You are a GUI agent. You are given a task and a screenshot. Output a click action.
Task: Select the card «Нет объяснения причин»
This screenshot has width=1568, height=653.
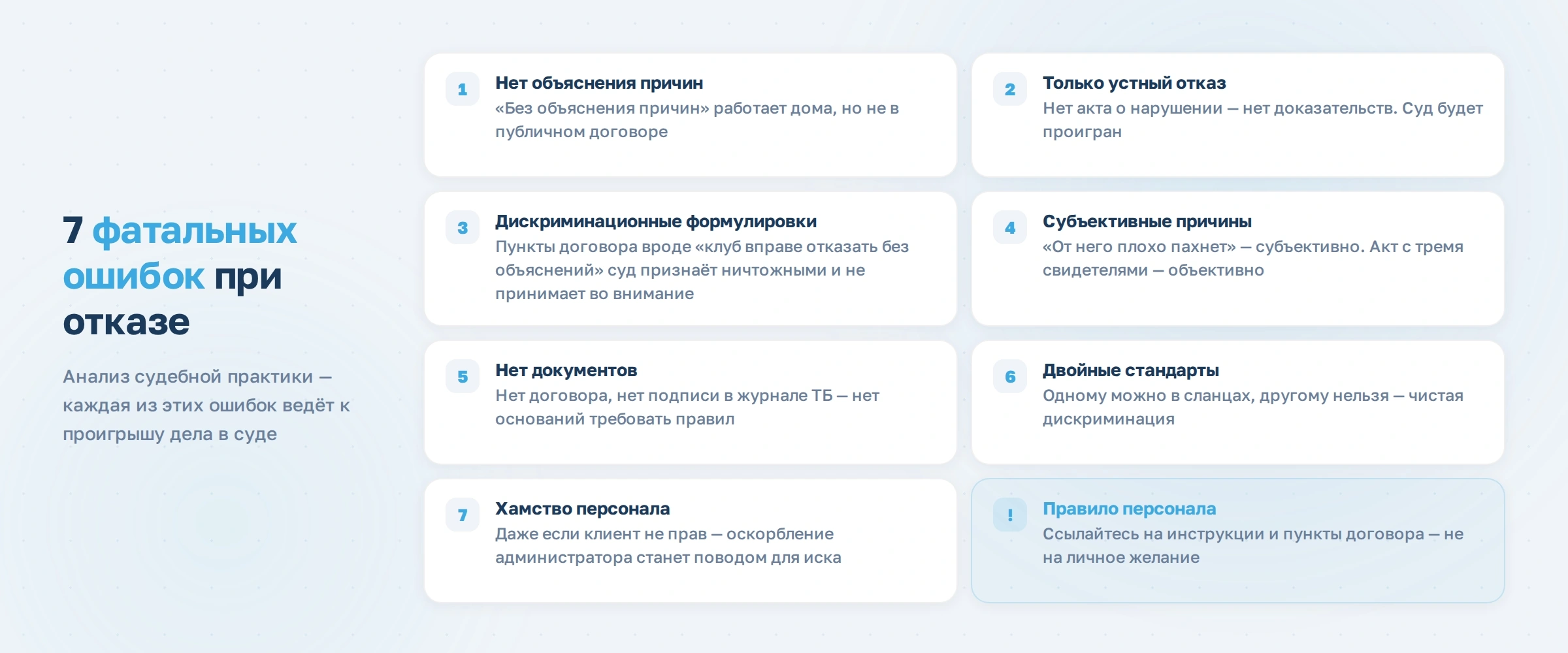point(693,114)
